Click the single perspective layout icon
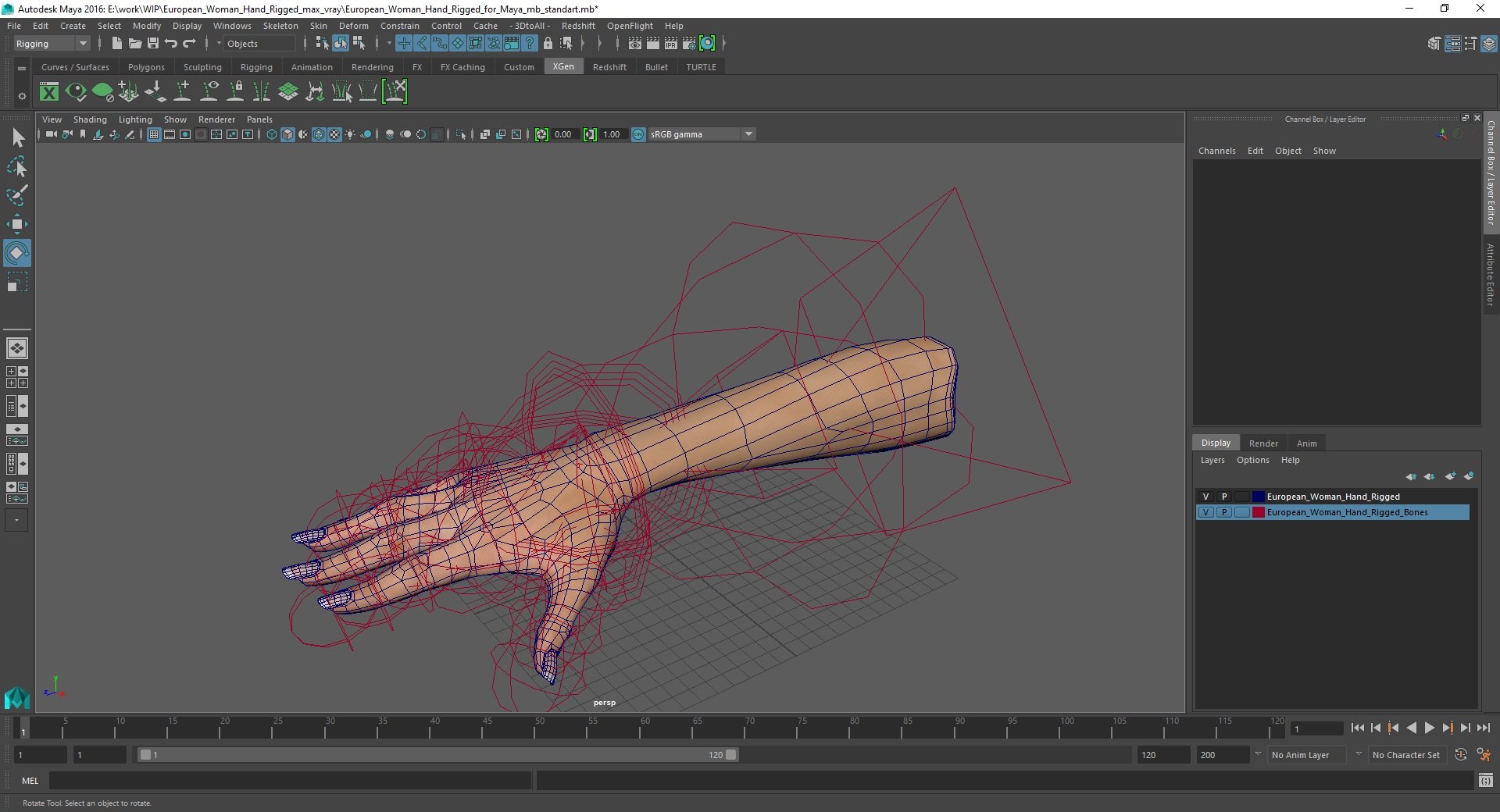Screen dimensions: 1500x812 tap(16, 348)
